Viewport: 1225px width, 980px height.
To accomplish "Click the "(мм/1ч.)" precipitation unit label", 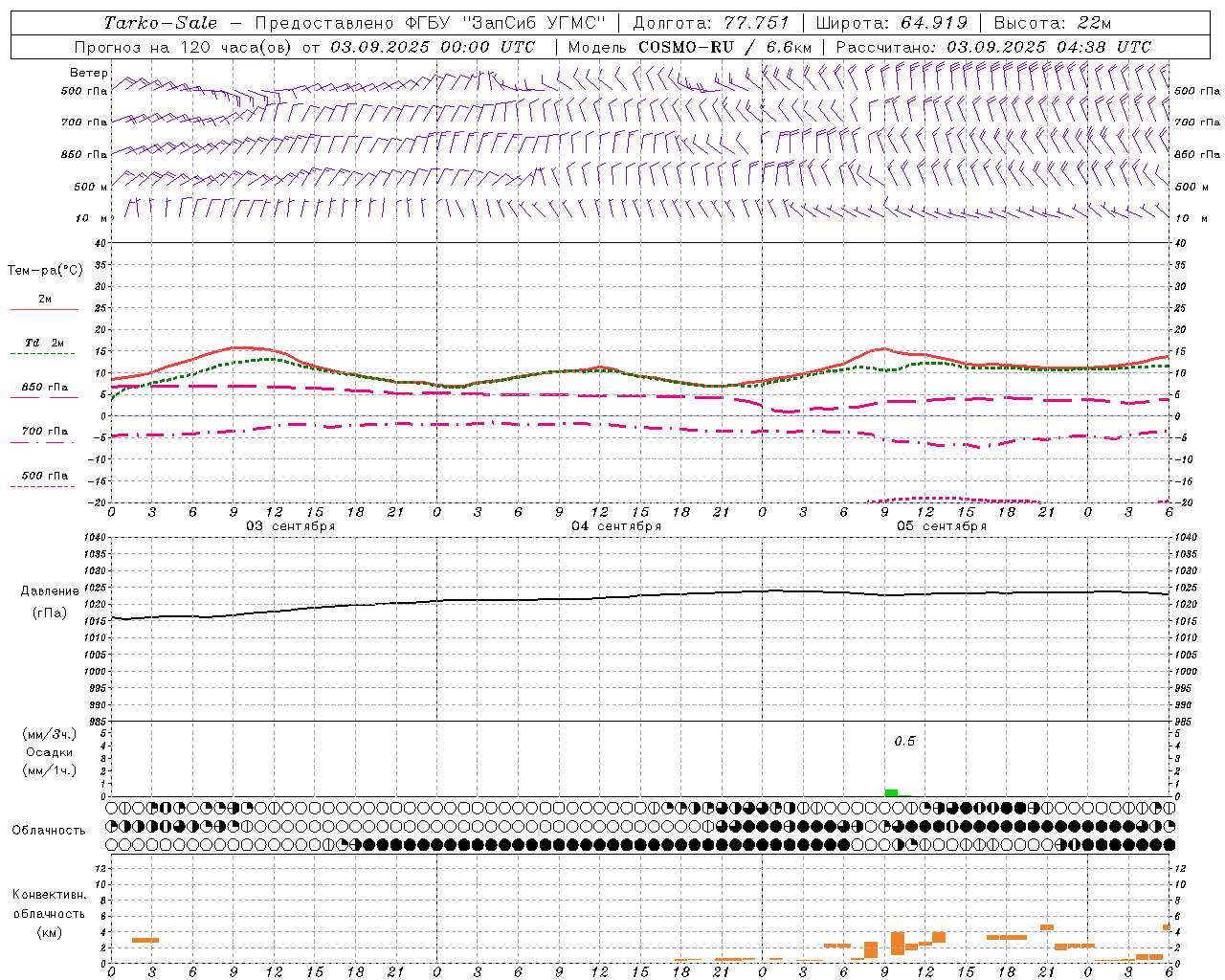I will tap(50, 770).
